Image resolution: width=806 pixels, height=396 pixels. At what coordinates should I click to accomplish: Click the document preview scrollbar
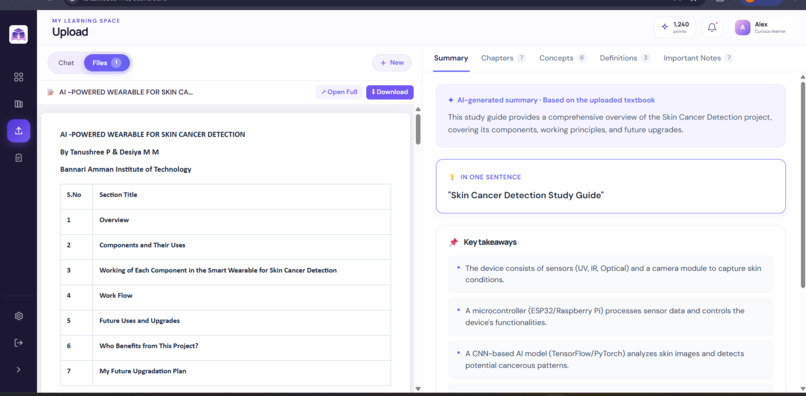[x=418, y=129]
